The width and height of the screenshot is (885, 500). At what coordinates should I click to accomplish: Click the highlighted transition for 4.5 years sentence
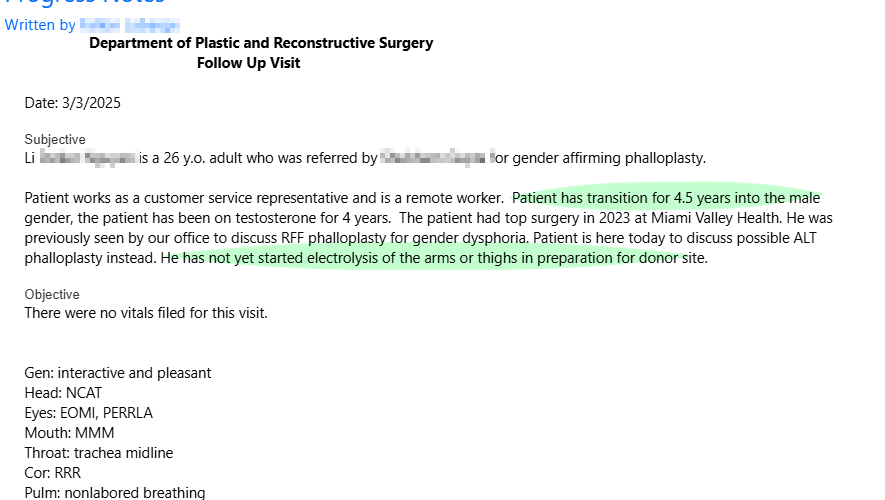pyautogui.click(x=666, y=198)
